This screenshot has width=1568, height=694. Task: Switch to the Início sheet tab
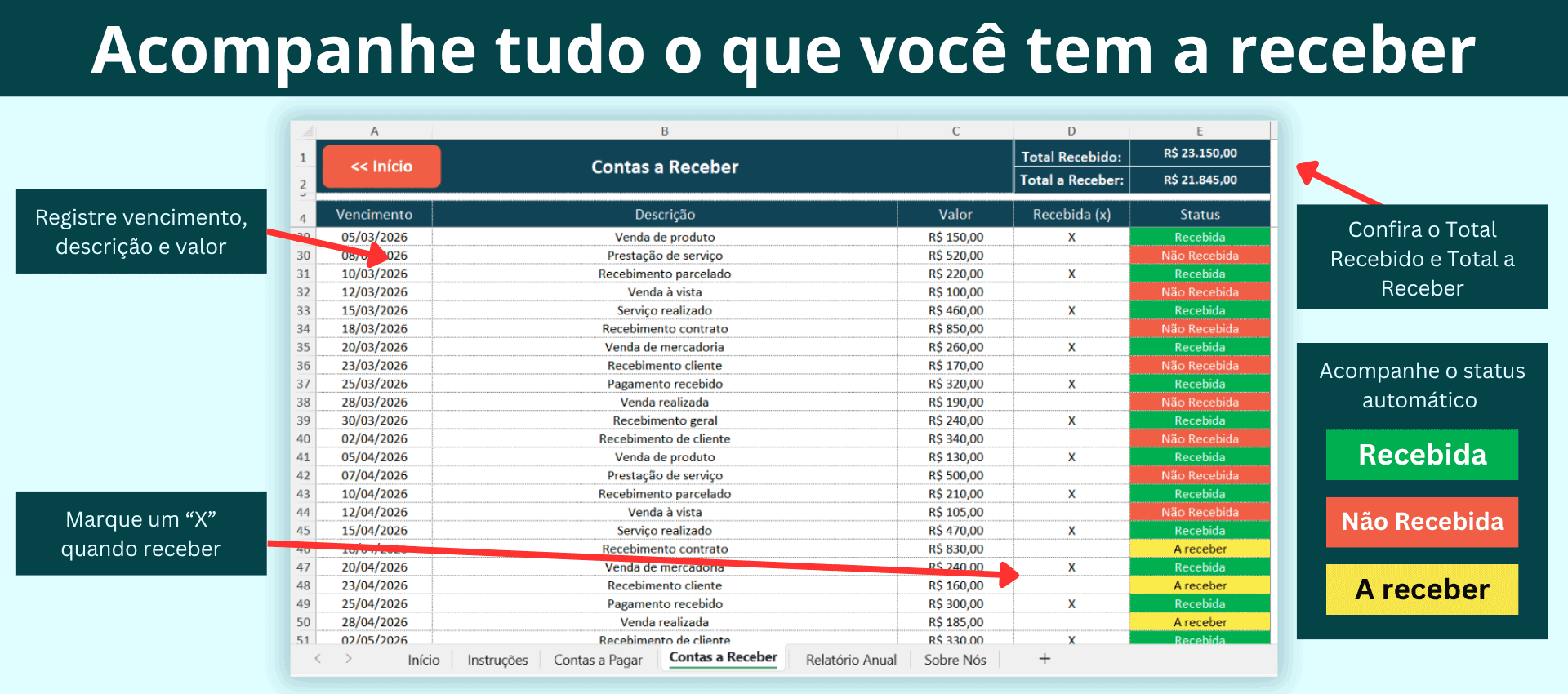[x=424, y=660]
